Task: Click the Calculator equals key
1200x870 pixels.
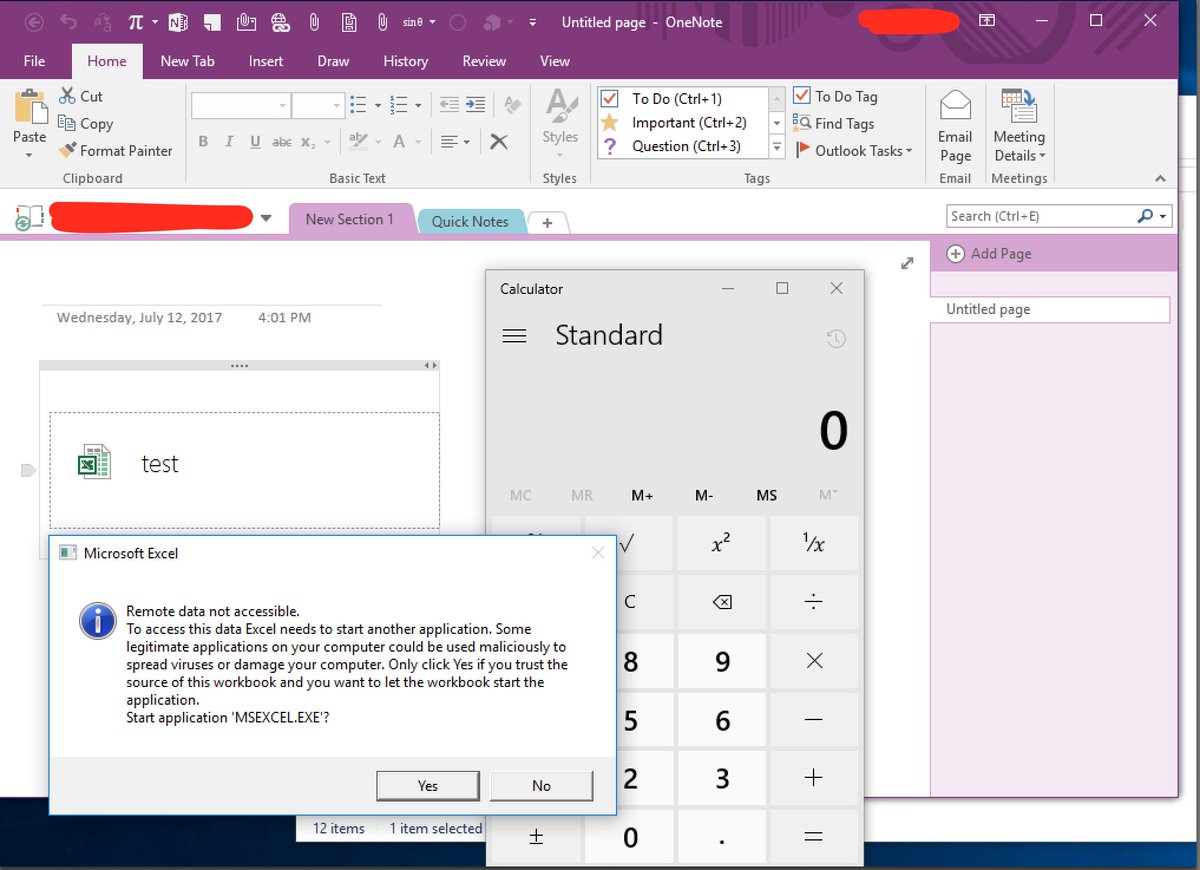Action: tap(813, 837)
